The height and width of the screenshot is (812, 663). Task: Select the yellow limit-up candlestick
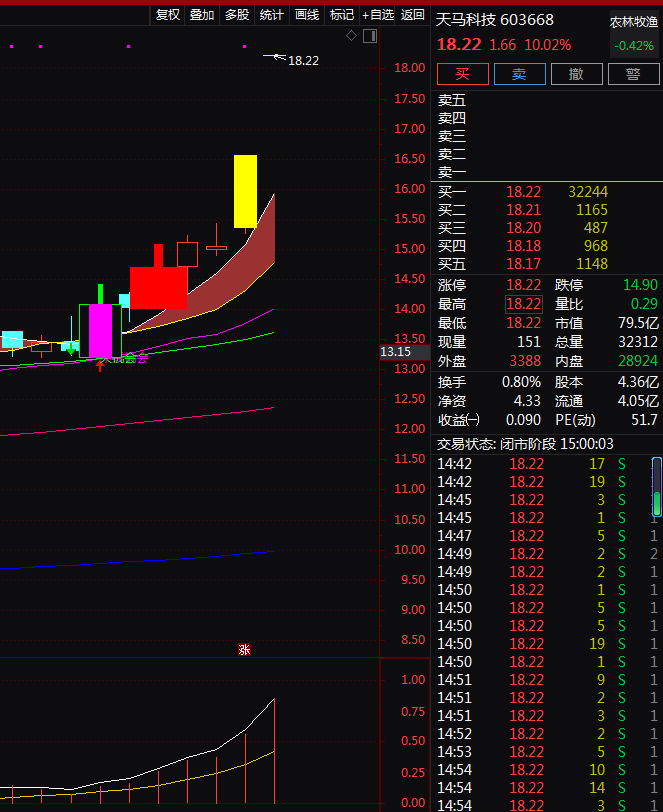coord(245,191)
